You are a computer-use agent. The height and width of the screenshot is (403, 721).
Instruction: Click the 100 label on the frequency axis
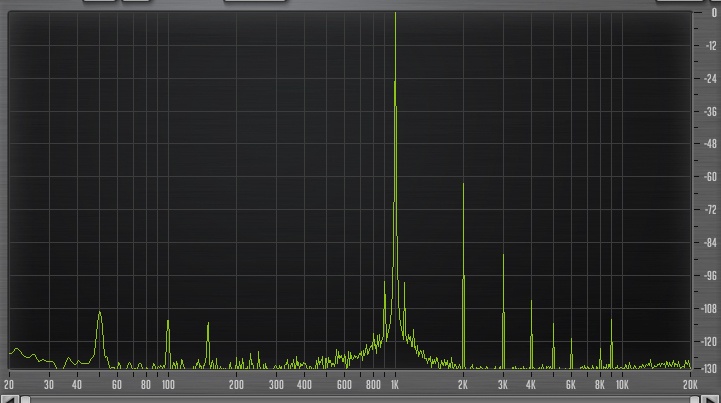[x=168, y=384]
